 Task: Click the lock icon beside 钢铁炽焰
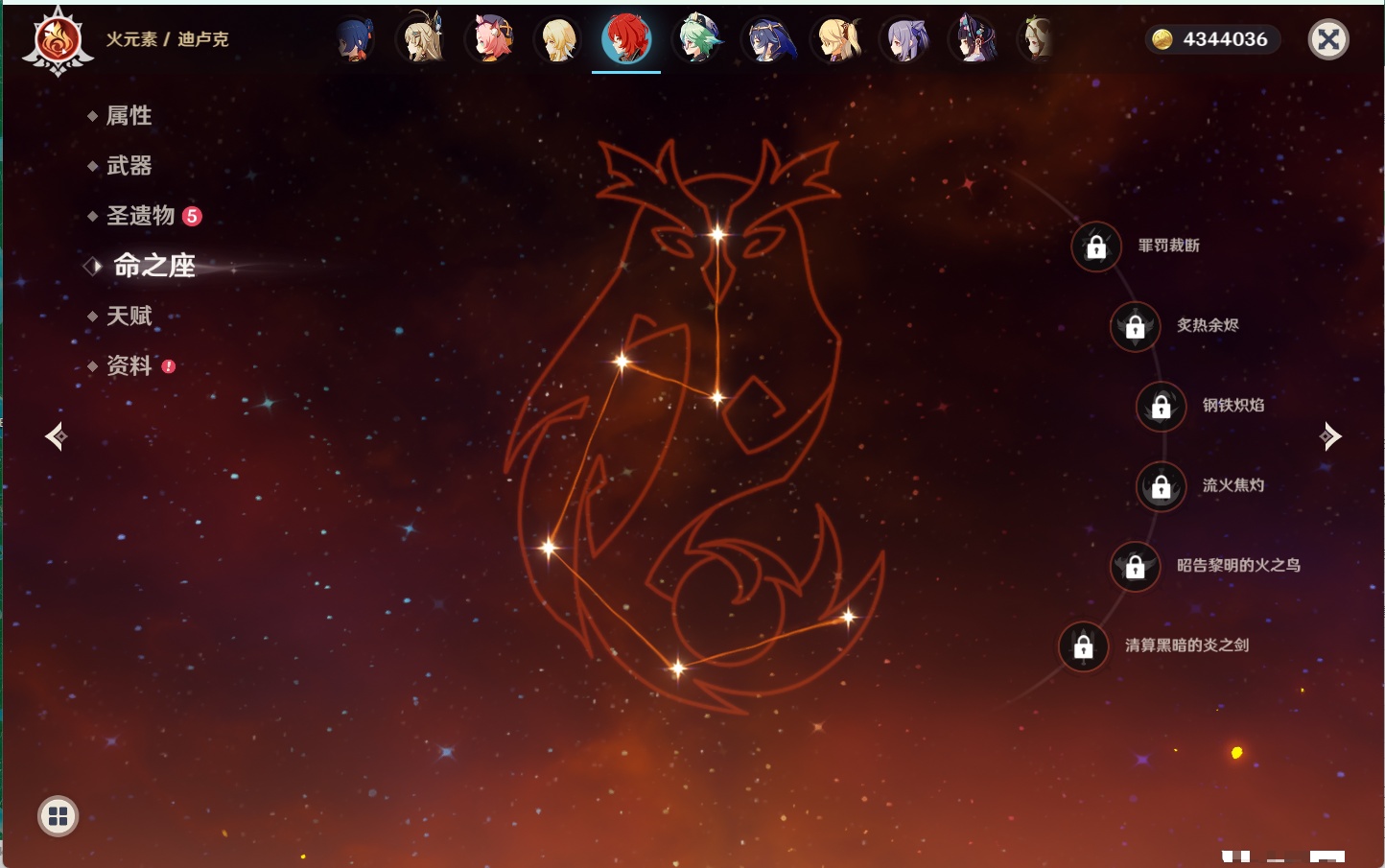[x=1162, y=407]
